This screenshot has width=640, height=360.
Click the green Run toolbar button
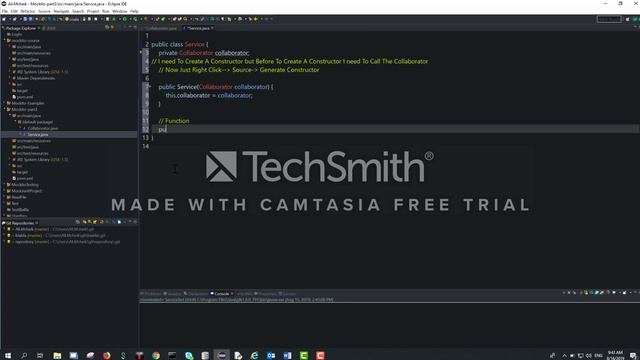tap(125, 19)
